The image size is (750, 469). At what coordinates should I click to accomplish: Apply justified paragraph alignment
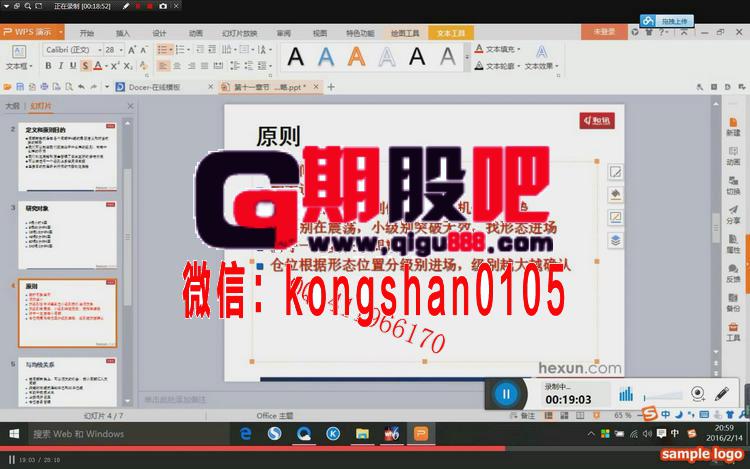(x=205, y=65)
